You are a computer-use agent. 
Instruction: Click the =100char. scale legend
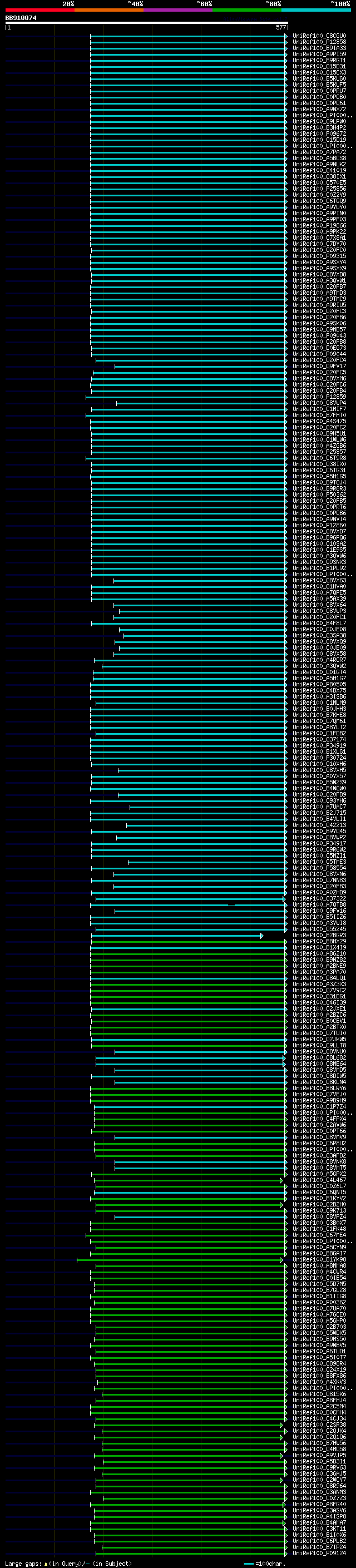[265, 1563]
